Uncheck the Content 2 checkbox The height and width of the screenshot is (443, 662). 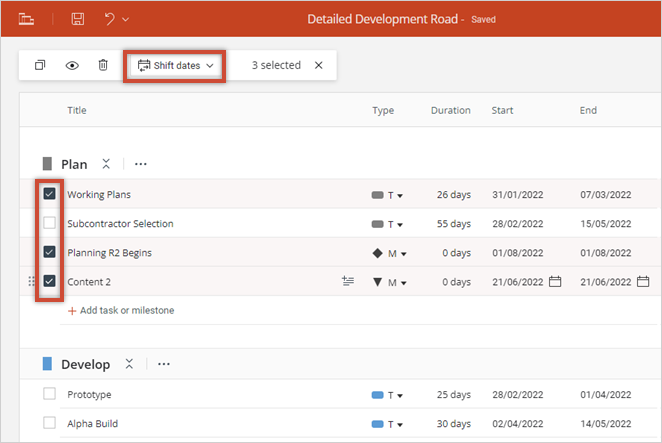coord(49,281)
